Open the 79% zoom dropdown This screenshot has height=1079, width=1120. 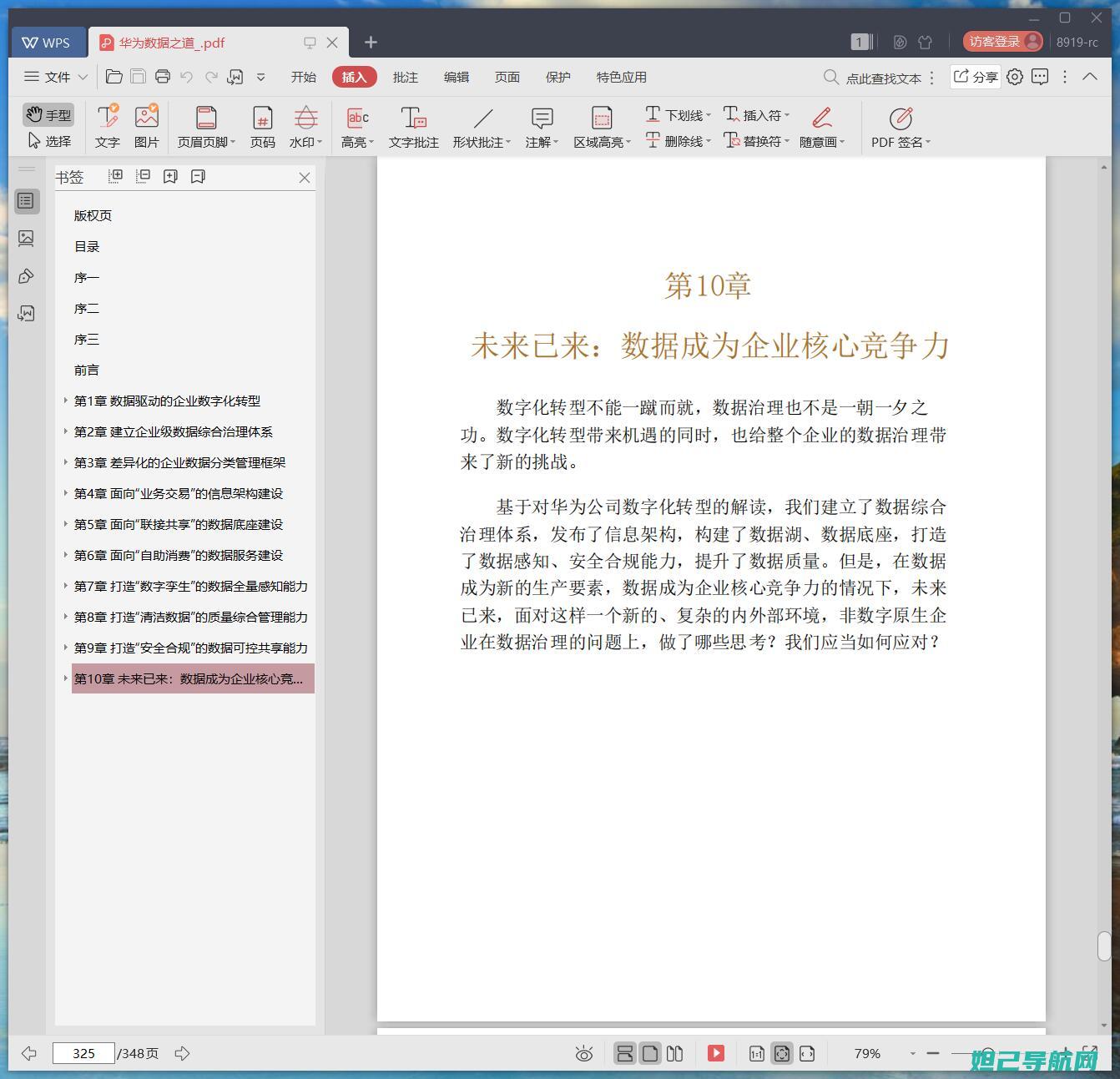click(913, 1054)
